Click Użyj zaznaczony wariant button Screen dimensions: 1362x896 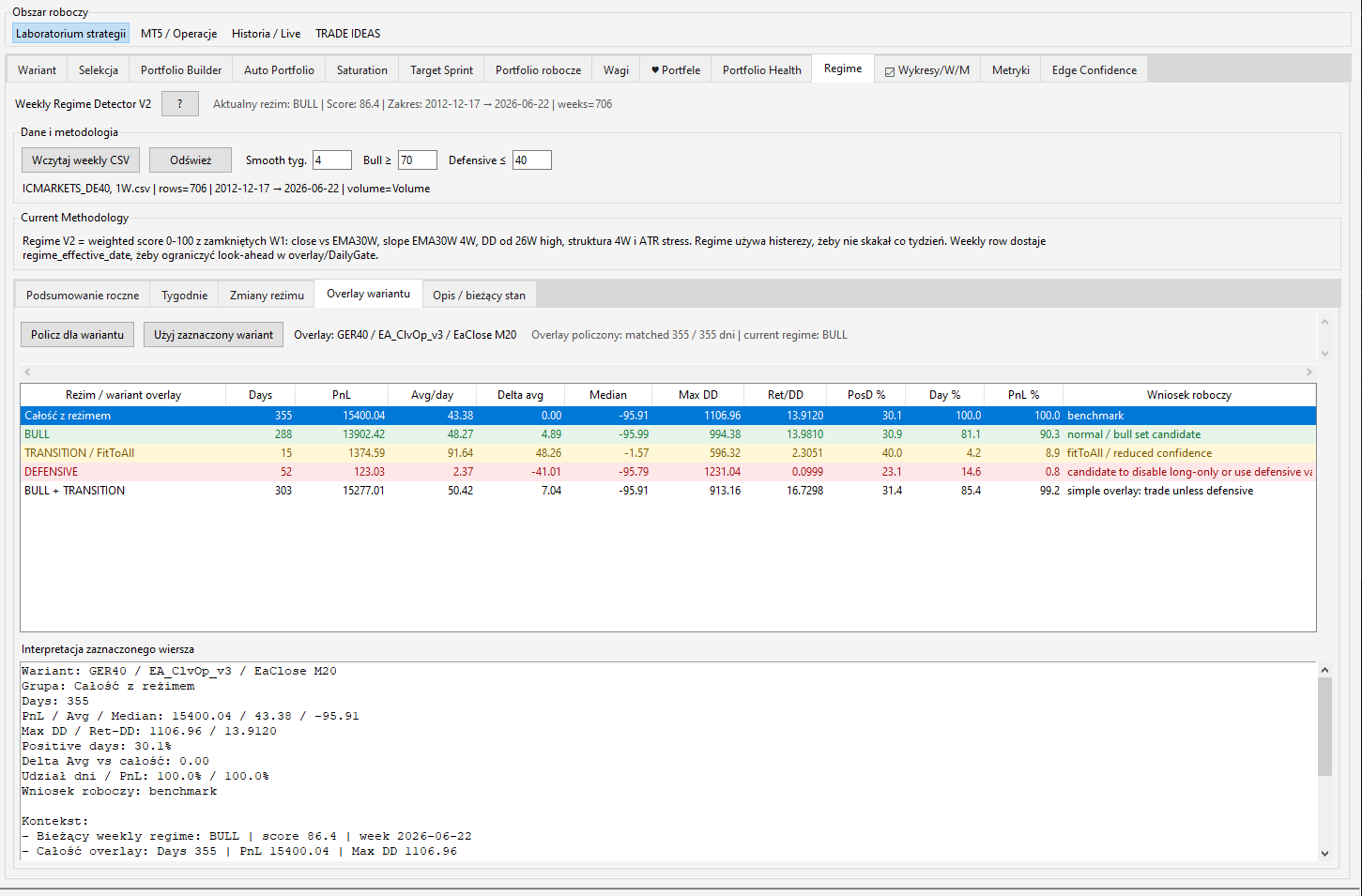click(213, 335)
